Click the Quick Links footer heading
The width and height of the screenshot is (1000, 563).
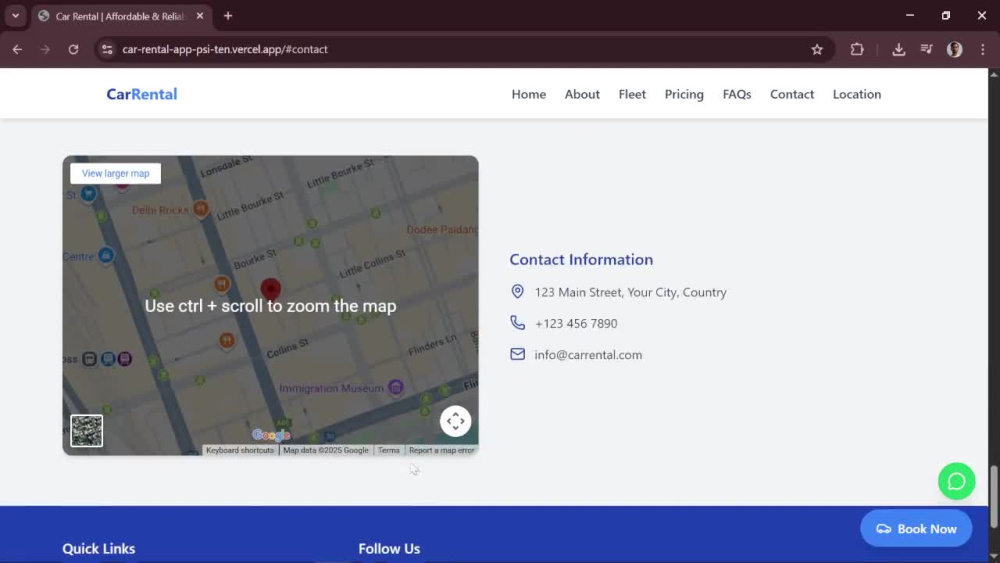pyautogui.click(x=99, y=548)
